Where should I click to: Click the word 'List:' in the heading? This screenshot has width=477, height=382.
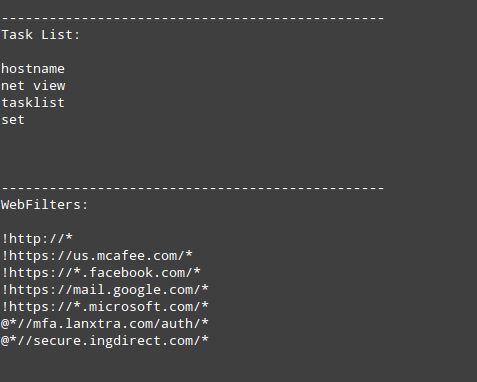[x=61, y=35]
